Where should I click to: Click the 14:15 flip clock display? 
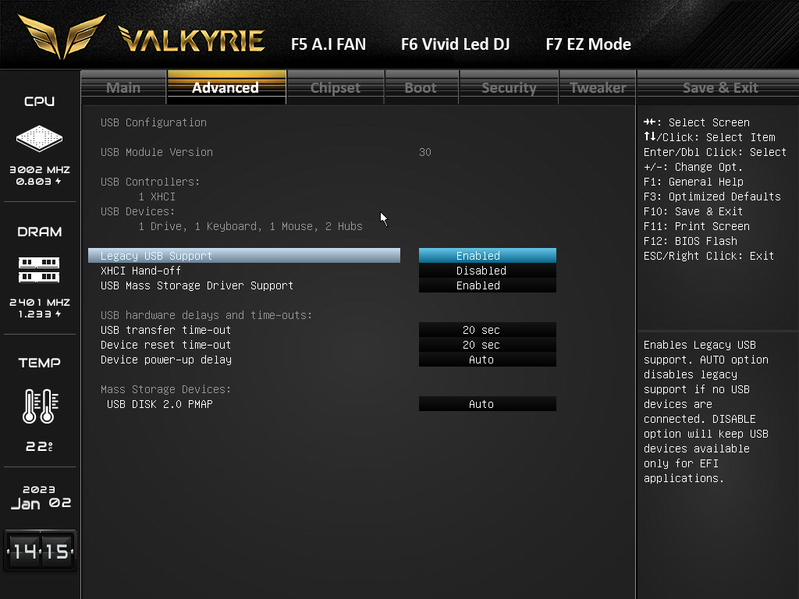pyautogui.click(x=40, y=551)
